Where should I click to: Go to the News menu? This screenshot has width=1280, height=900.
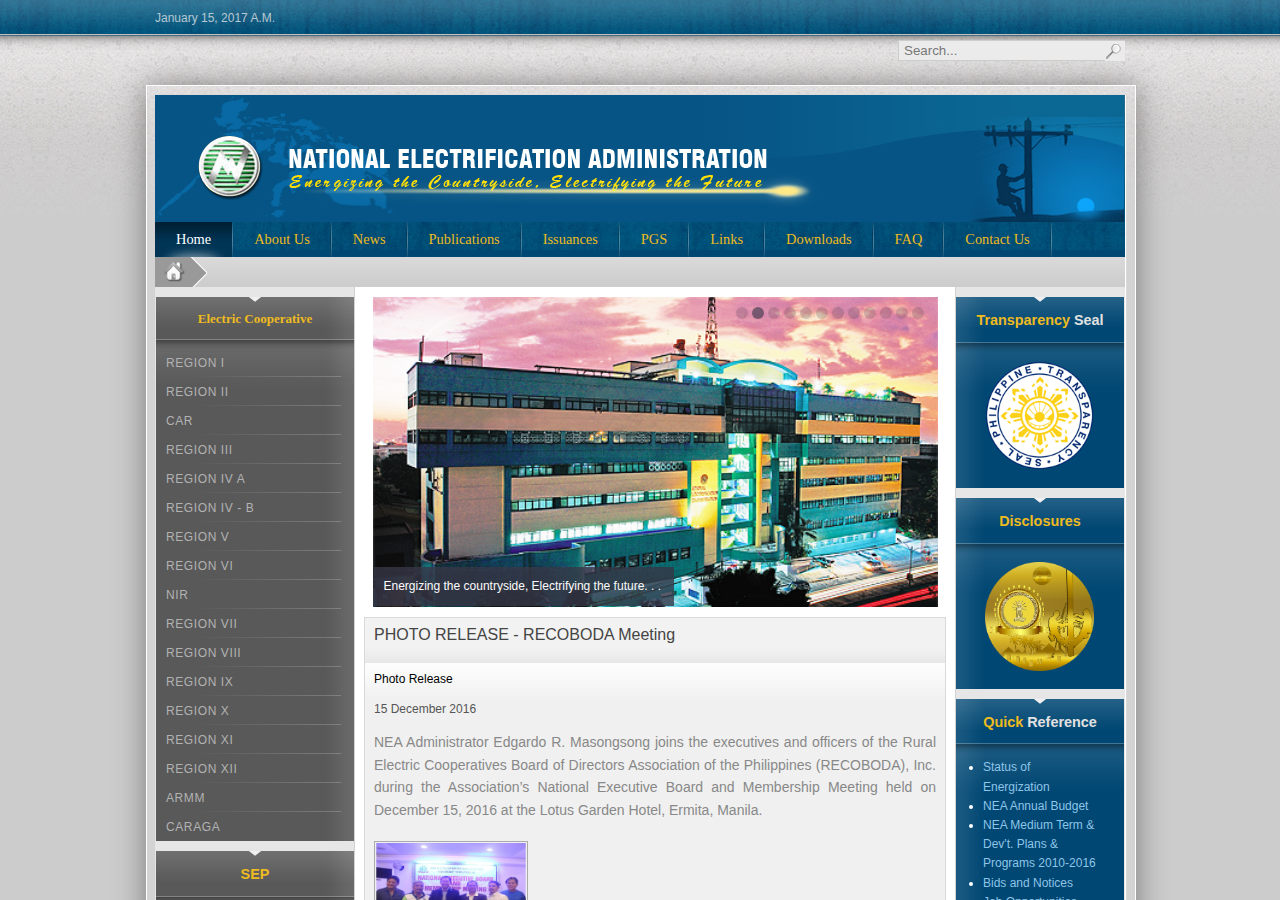(369, 240)
